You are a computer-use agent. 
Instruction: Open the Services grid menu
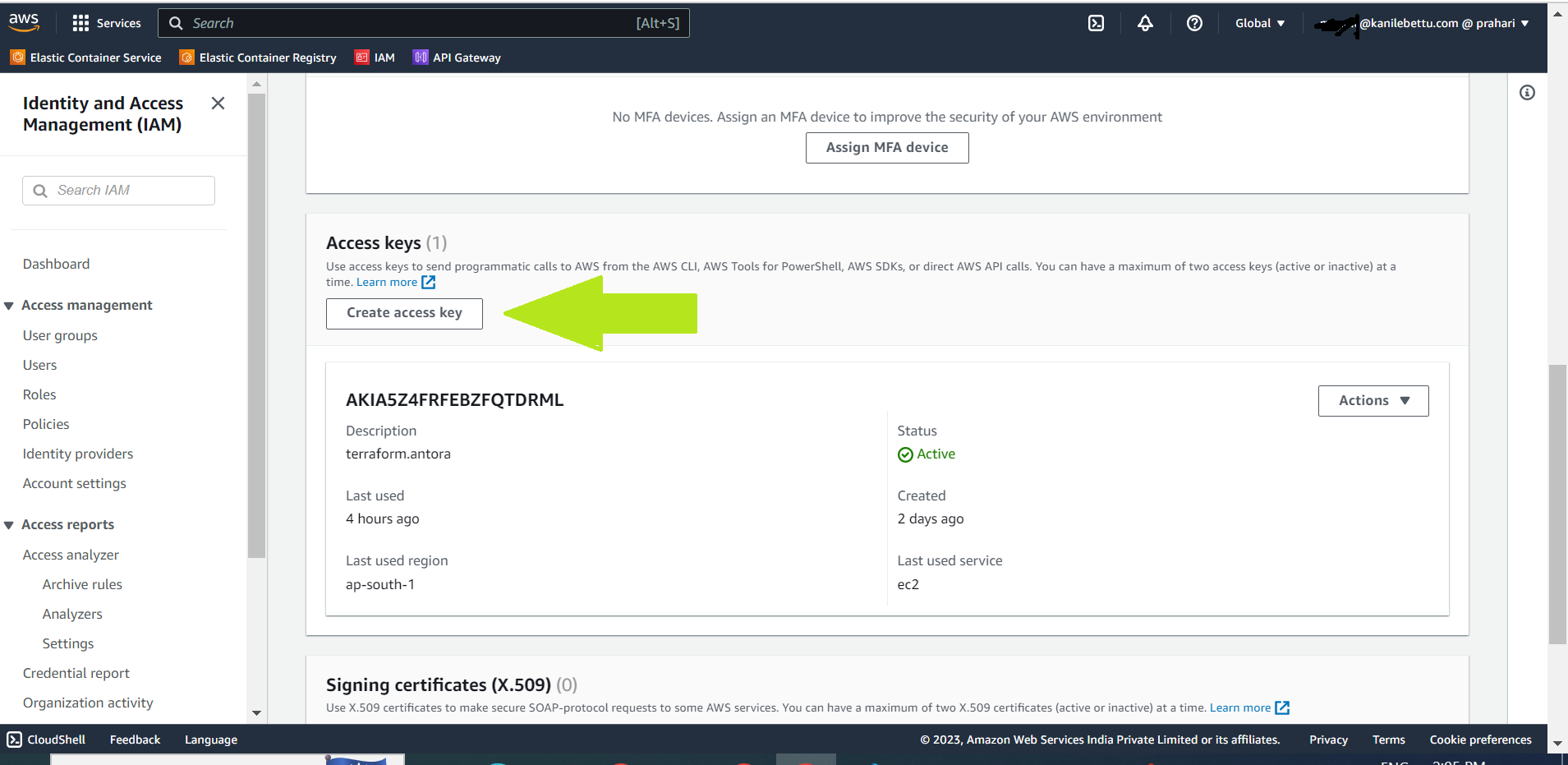click(x=106, y=23)
